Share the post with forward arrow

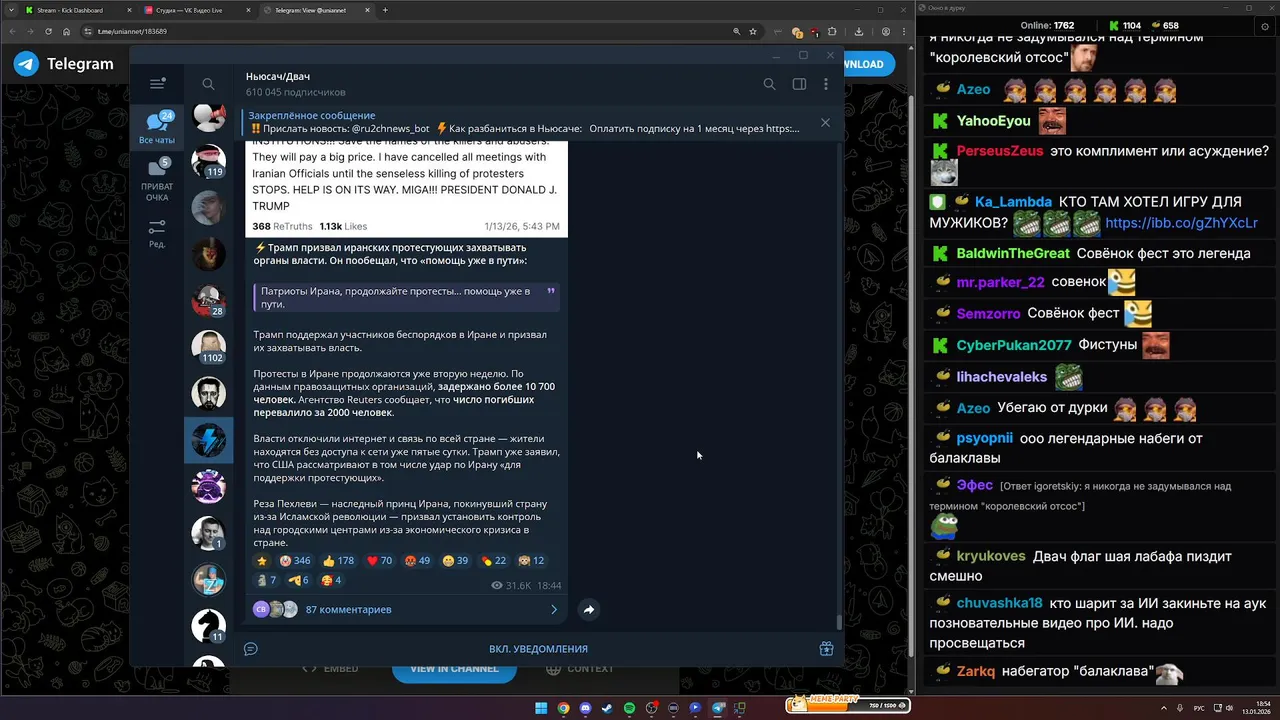589,609
